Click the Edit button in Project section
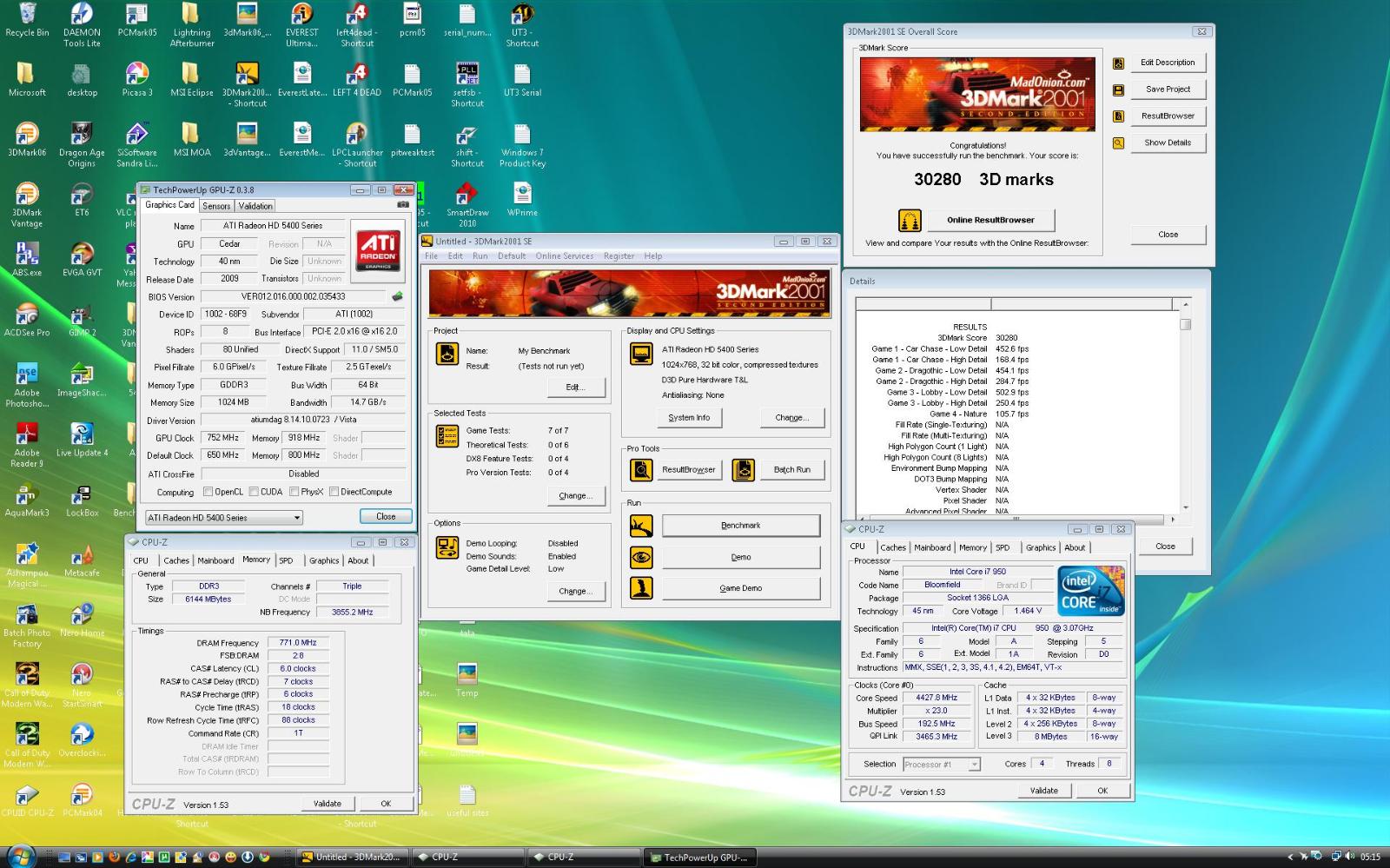1390x868 pixels. coord(576,388)
